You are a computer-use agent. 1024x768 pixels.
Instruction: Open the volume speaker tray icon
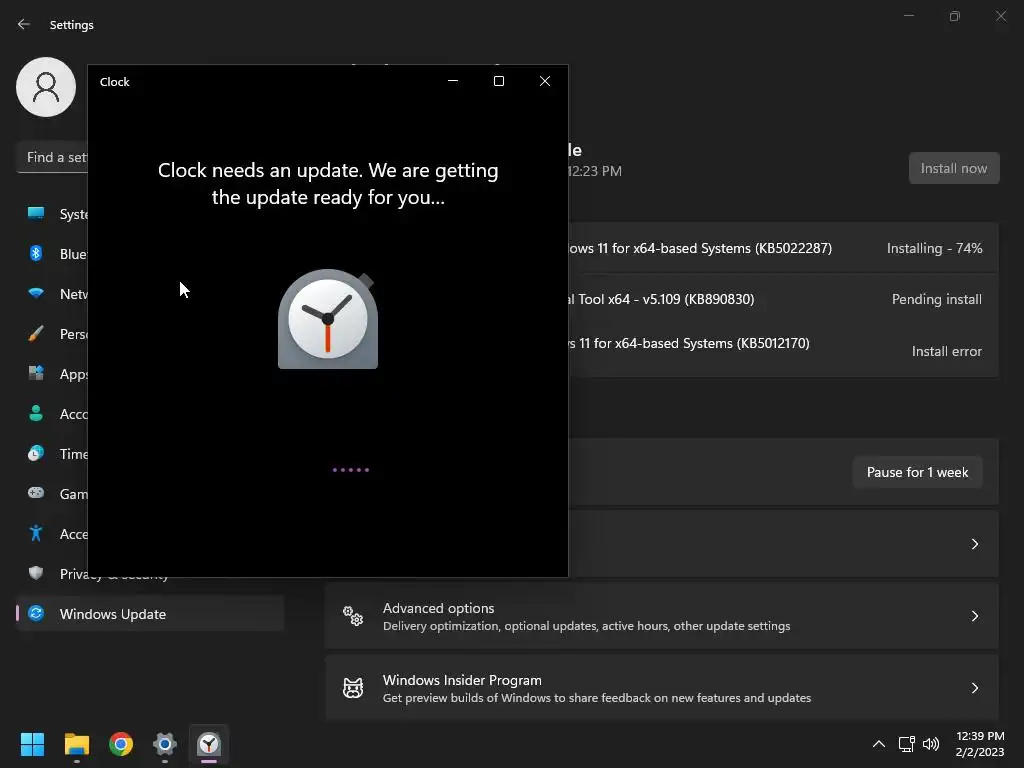tap(931, 744)
